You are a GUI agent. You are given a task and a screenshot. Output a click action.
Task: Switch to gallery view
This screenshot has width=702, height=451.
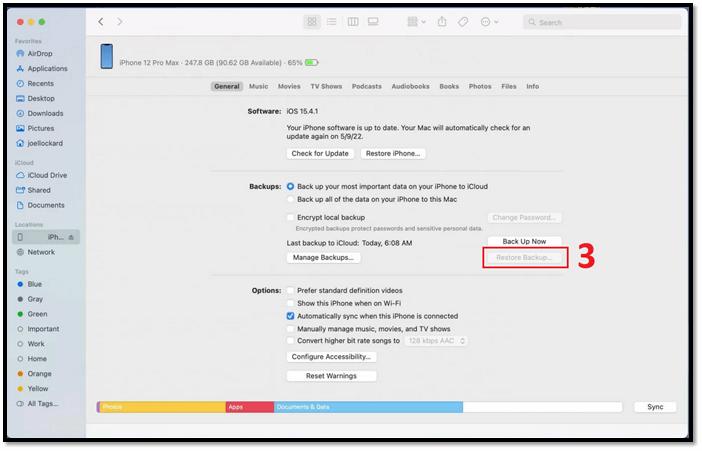[x=373, y=21]
